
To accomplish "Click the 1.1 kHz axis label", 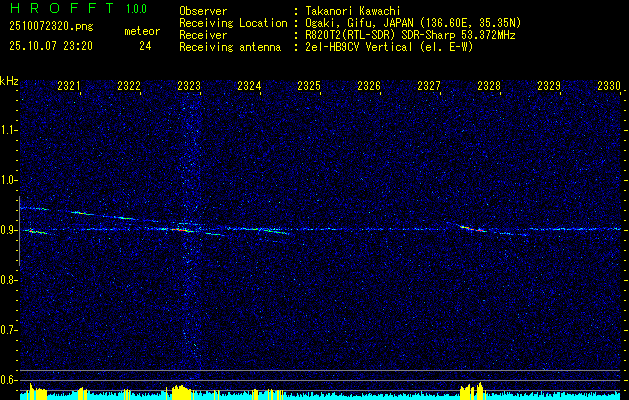I will [x=9, y=130].
